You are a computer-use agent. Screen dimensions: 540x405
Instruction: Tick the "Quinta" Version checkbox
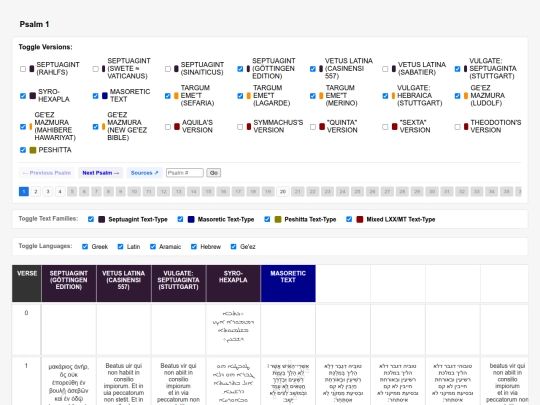[x=313, y=127]
